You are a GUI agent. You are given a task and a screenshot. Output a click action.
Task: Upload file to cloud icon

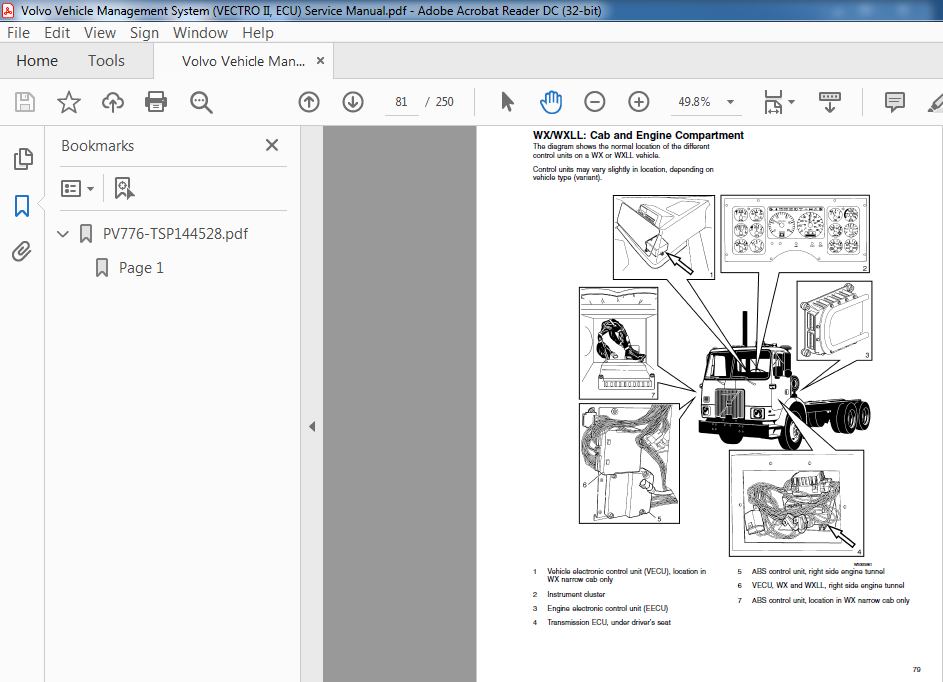click(112, 102)
